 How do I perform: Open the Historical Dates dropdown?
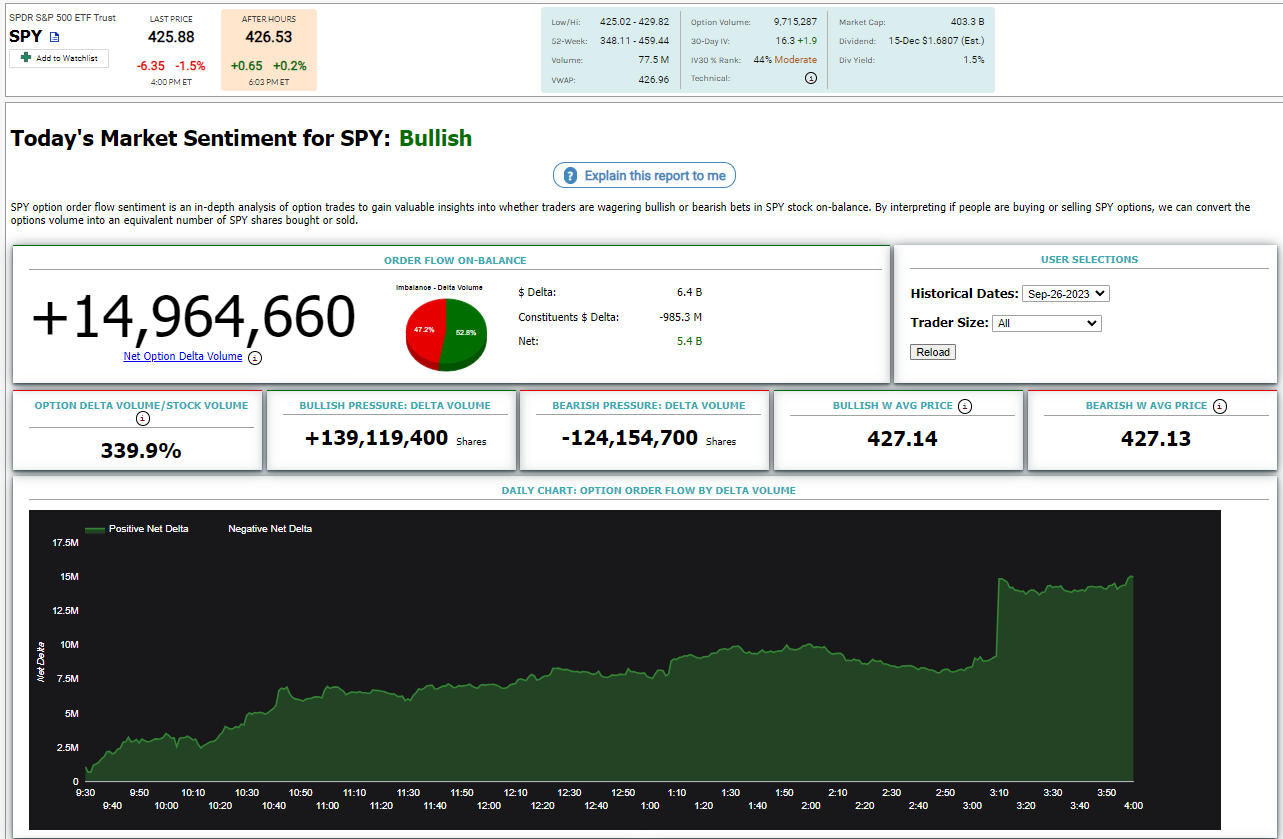pyautogui.click(x=1066, y=294)
